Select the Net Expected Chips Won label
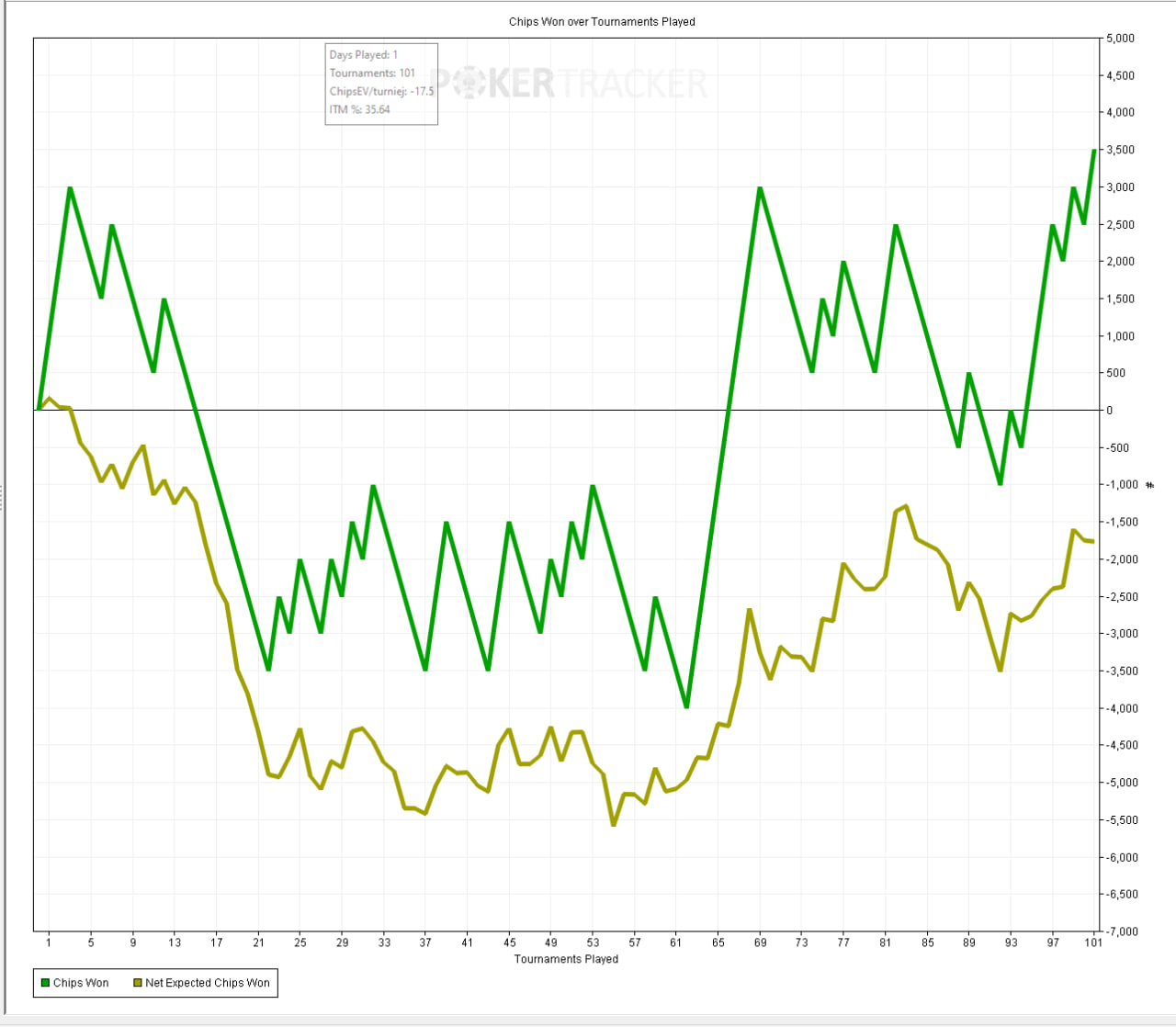 208,983
